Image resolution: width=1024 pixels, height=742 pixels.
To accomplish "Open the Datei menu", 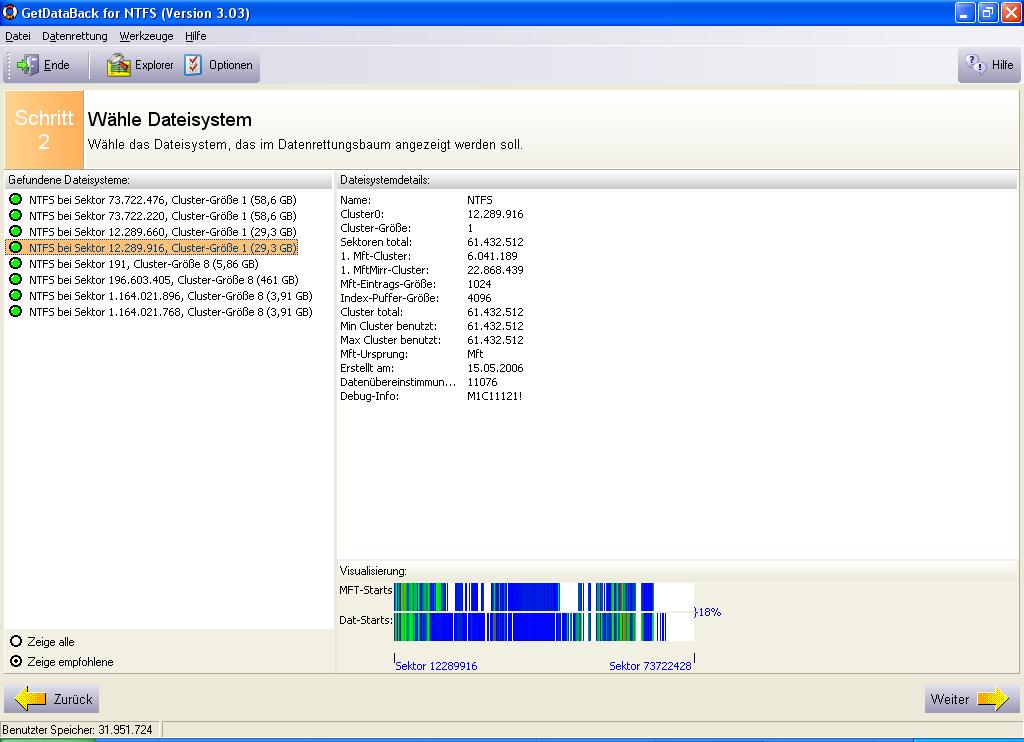I will [18, 36].
